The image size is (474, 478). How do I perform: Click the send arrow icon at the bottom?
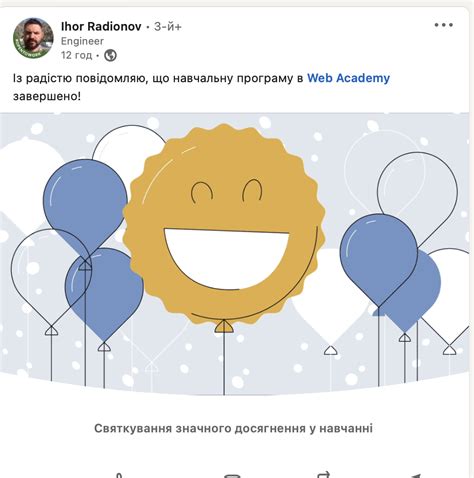pyautogui.click(x=416, y=476)
